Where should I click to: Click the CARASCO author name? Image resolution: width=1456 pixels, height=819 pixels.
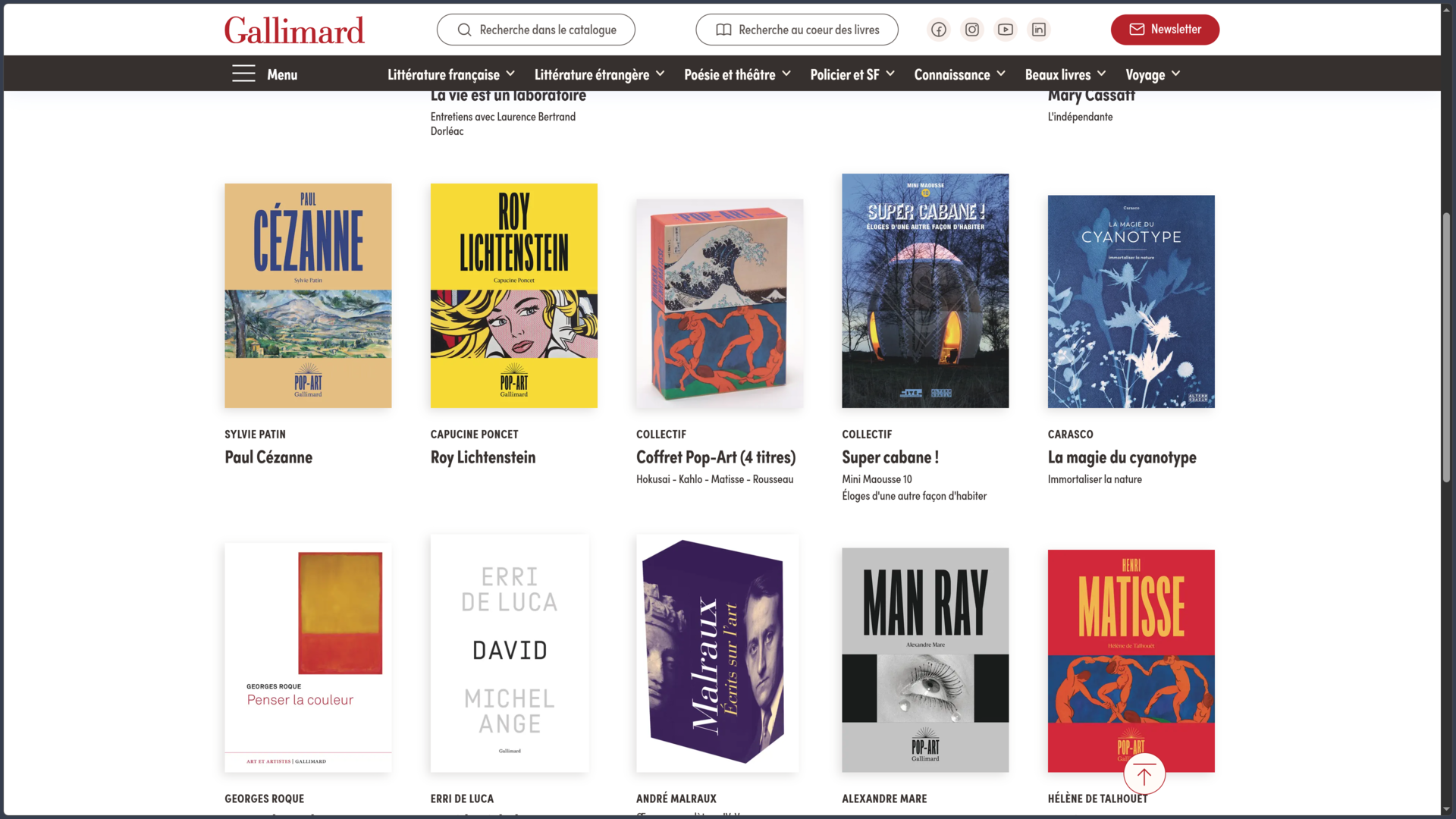coord(1070,435)
